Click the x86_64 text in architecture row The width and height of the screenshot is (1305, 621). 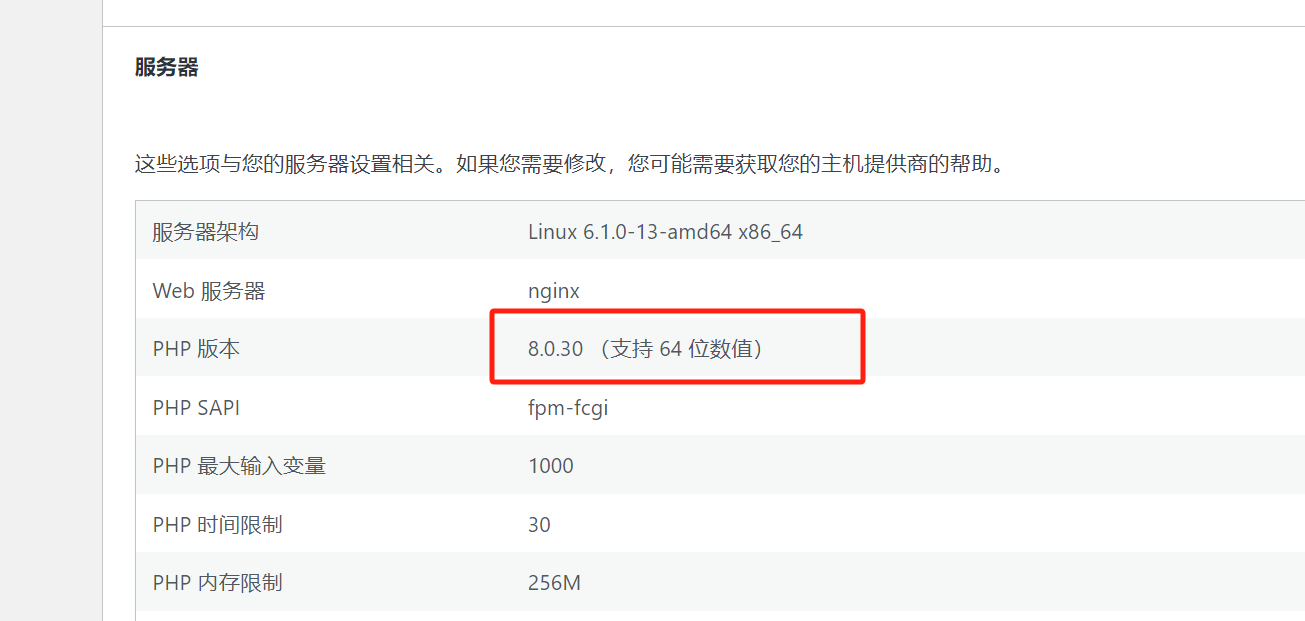tap(770, 232)
